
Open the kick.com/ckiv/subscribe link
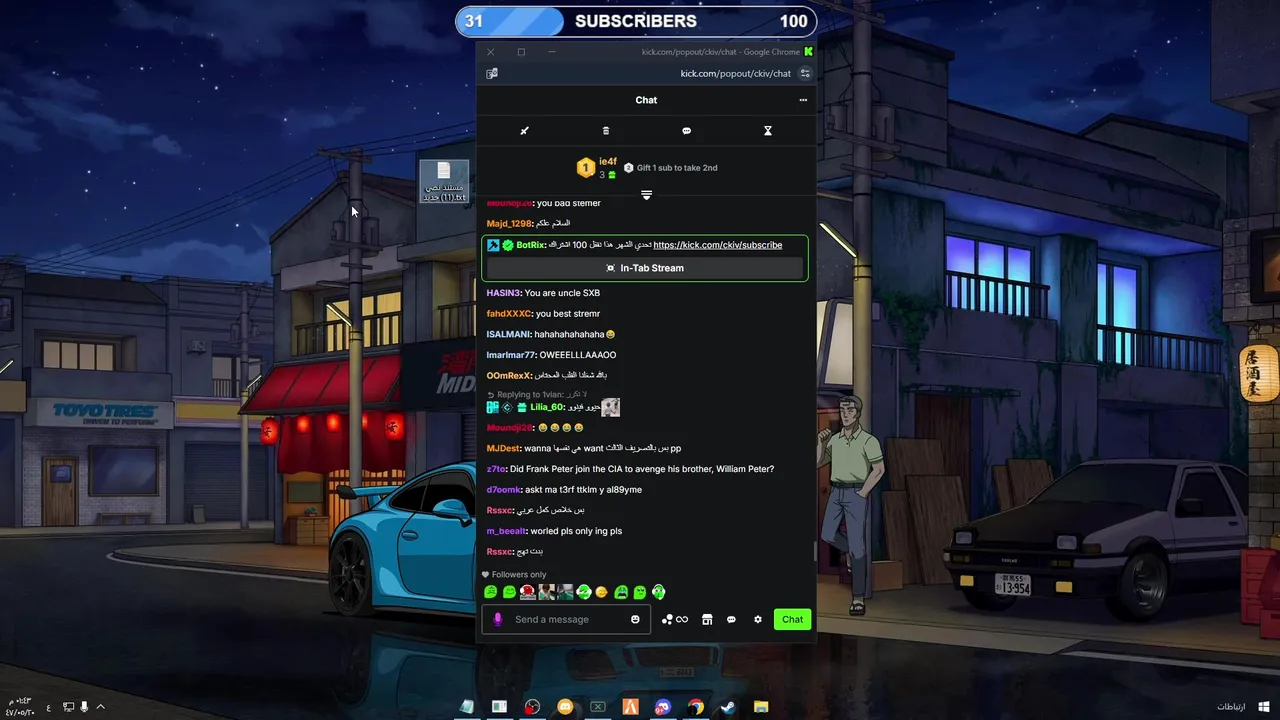coord(718,245)
